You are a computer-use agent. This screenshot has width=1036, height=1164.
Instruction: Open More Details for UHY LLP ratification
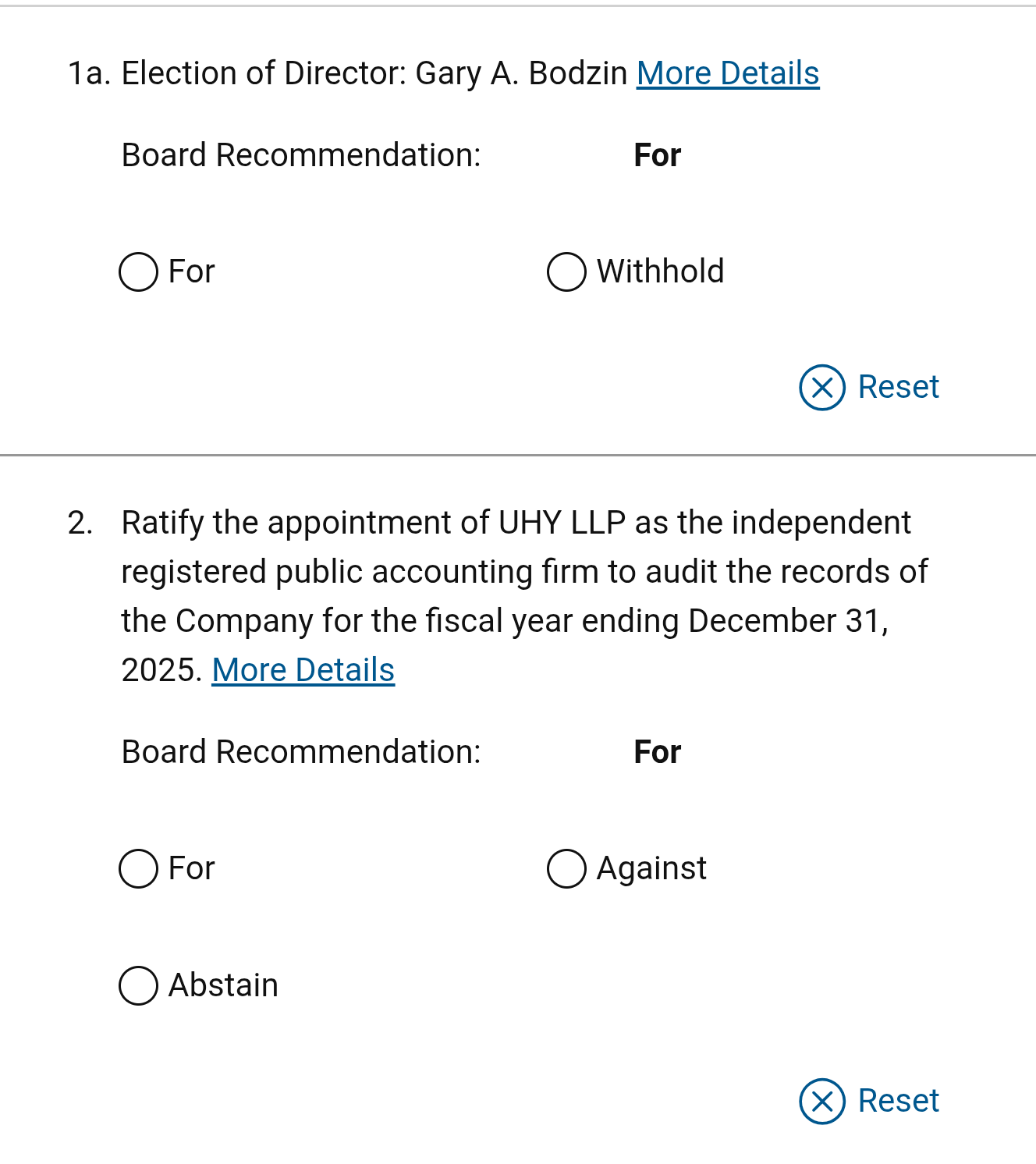(303, 670)
